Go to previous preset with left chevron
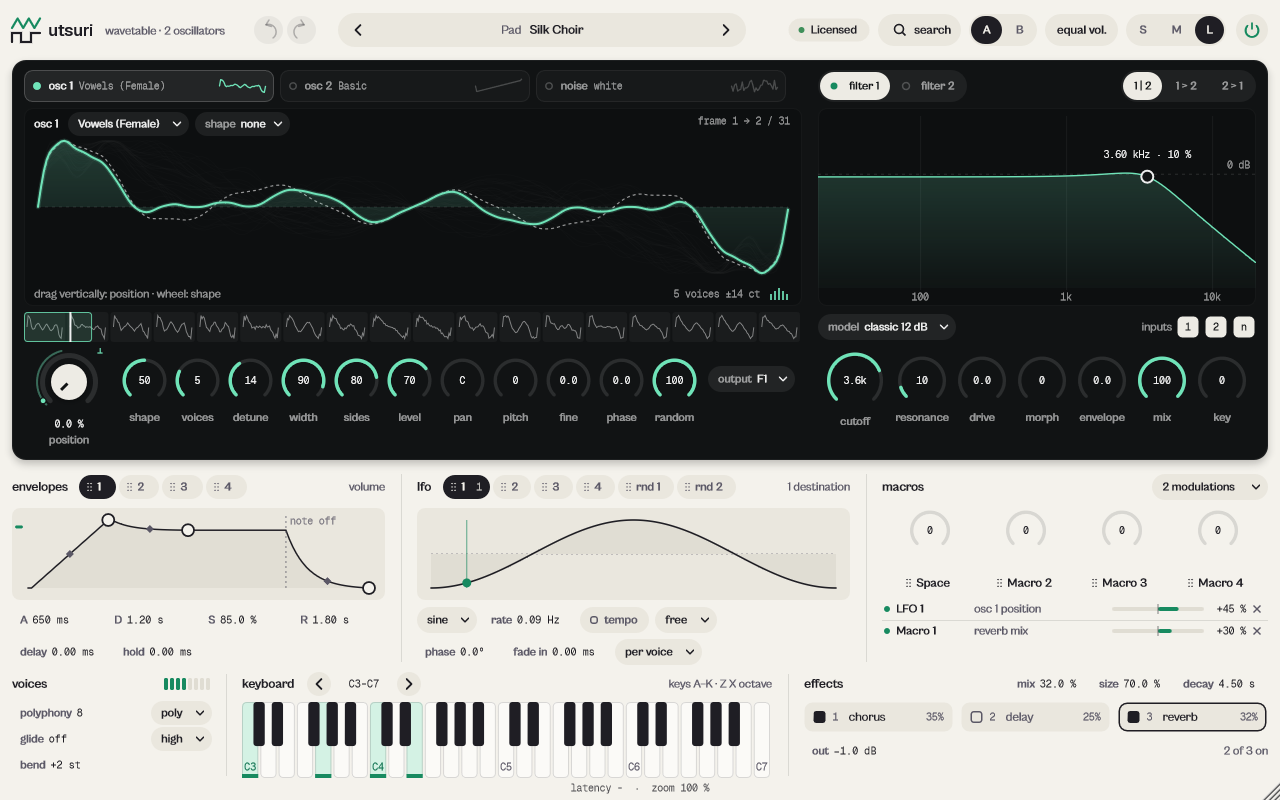The image size is (1280, 800). (x=358, y=30)
